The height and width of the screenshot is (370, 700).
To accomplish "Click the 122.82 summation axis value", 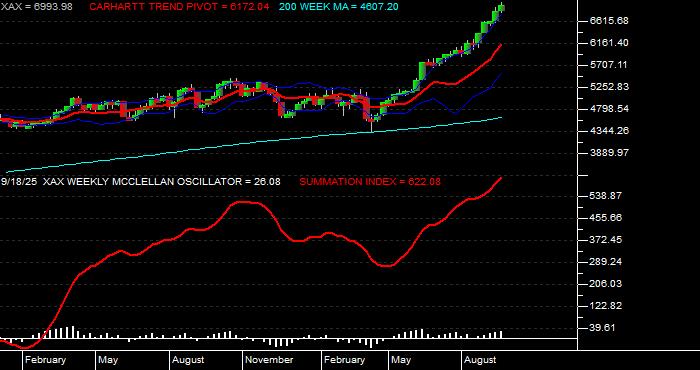I will click(x=606, y=306).
